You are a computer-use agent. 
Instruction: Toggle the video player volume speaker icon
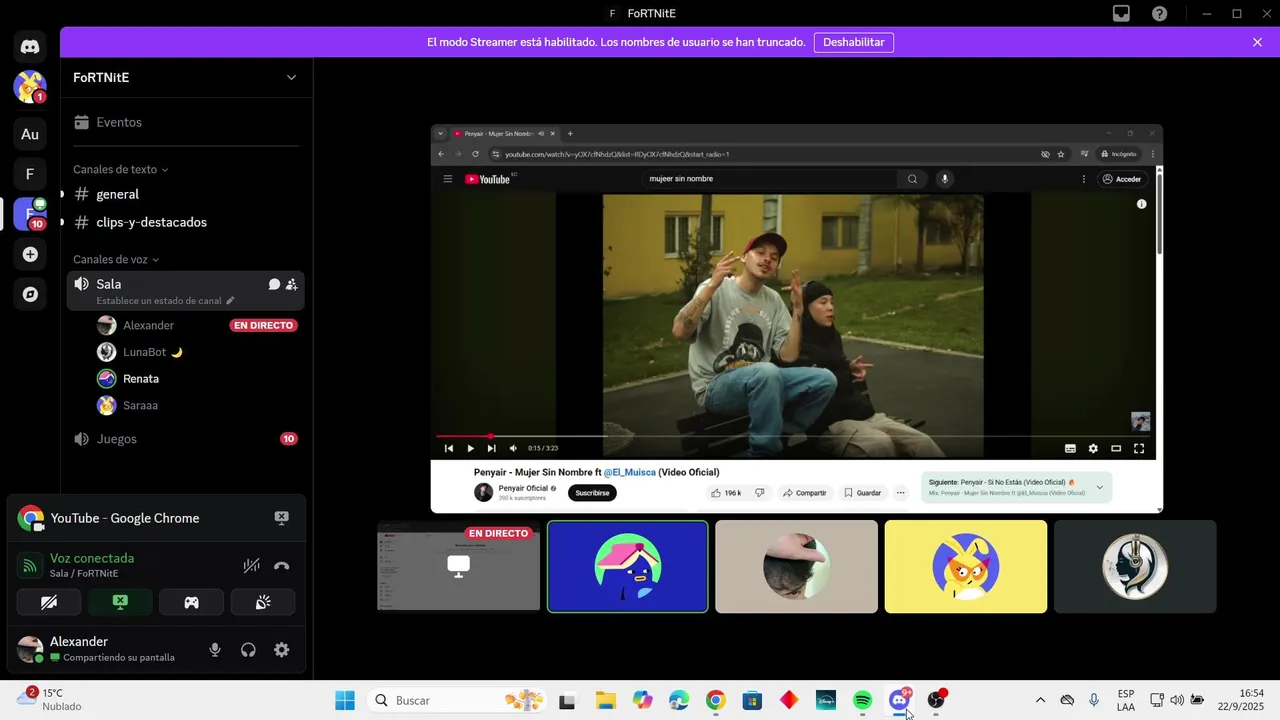513,448
